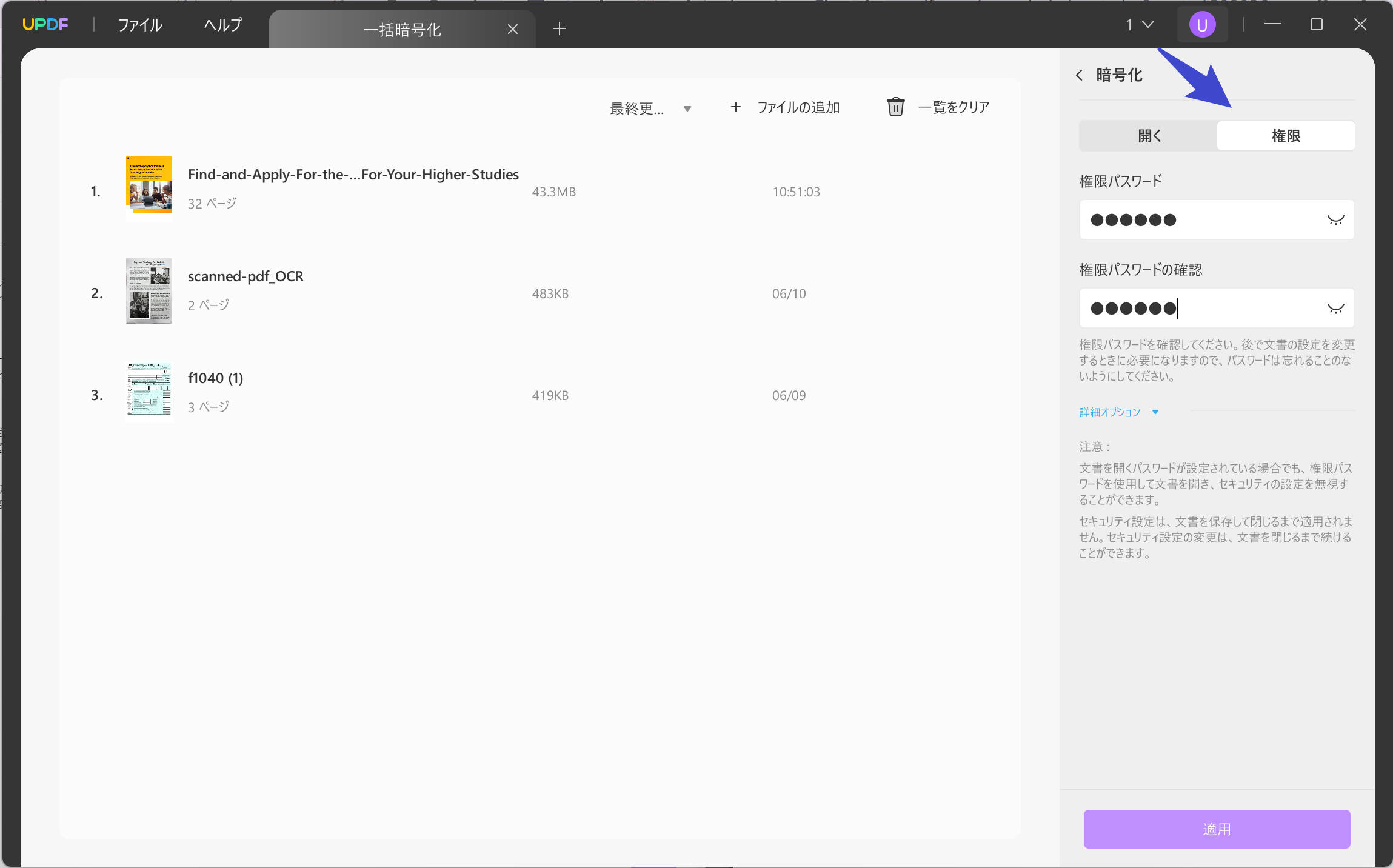Open the ヘルプ menu
Image resolution: width=1393 pixels, height=868 pixels.
[x=223, y=25]
